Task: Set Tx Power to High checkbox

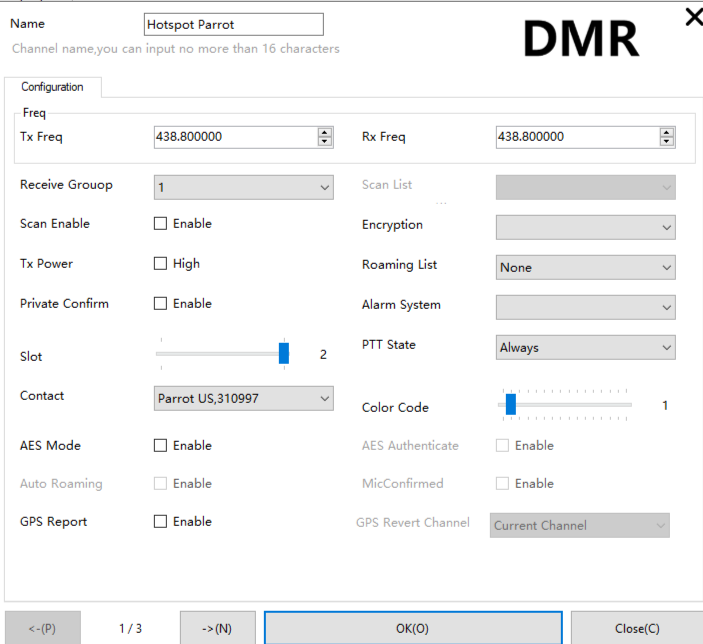Action: coord(160,264)
